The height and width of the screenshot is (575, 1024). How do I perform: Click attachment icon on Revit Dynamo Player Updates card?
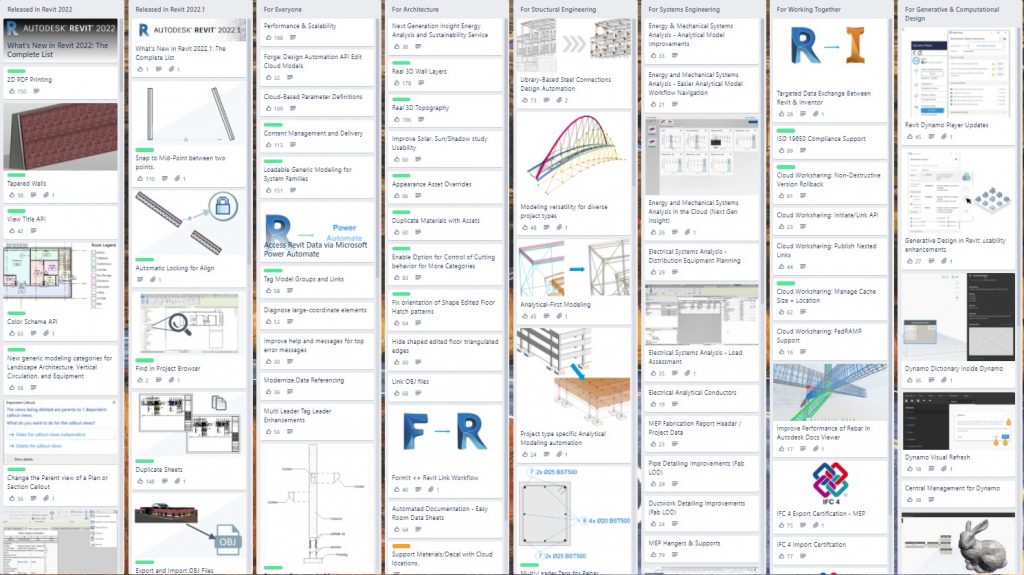tap(944, 137)
